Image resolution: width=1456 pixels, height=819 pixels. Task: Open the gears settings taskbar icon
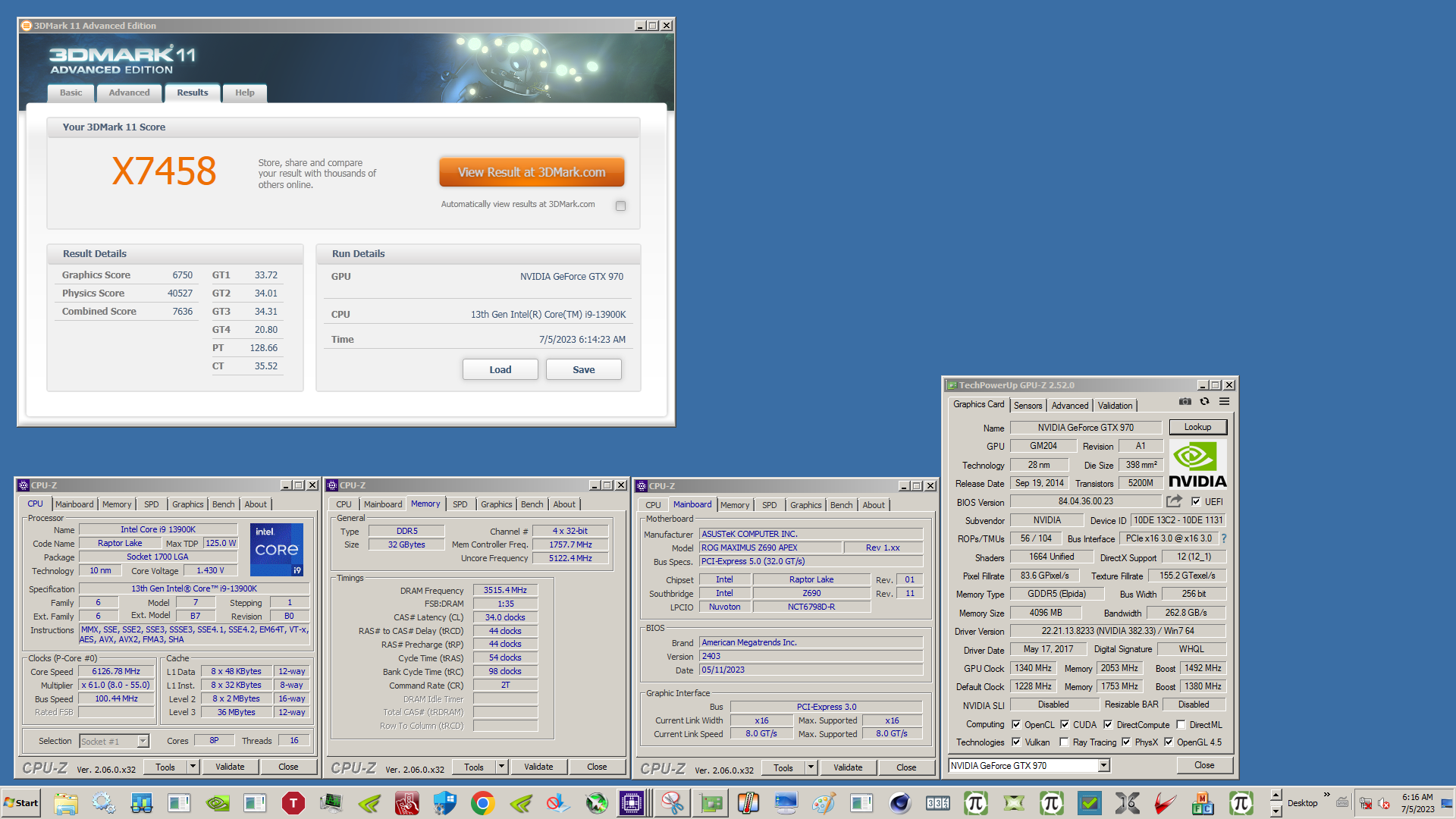point(103,803)
